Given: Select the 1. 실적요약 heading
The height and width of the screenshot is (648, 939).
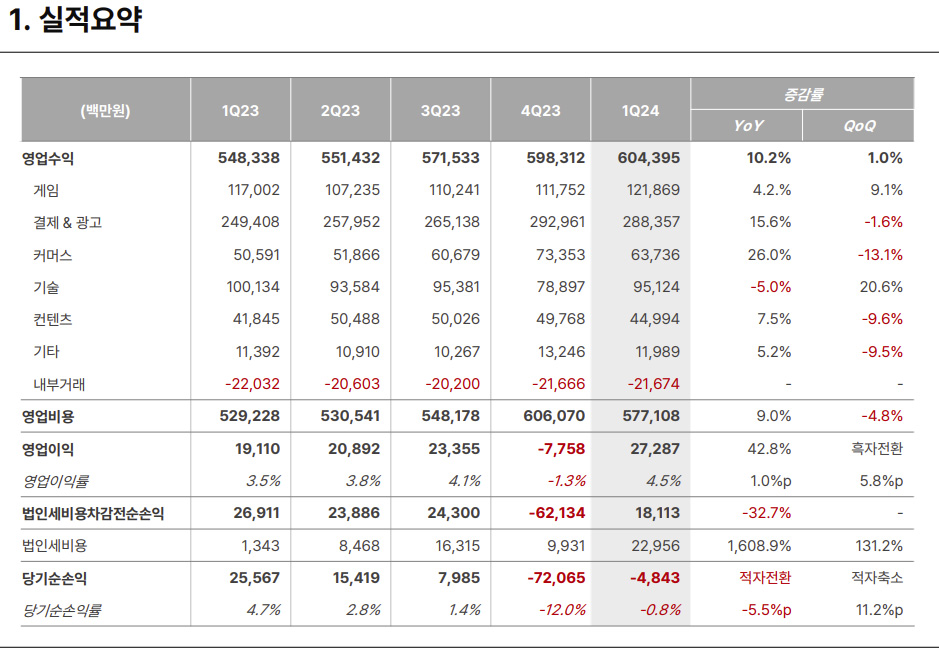Looking at the screenshot, I should 75,20.
